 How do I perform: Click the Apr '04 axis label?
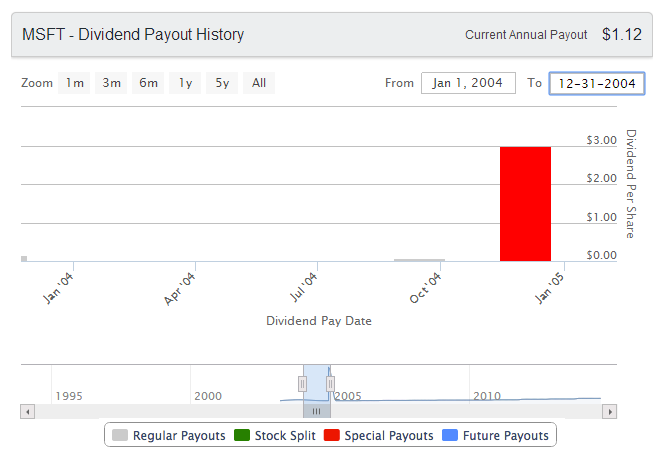click(179, 288)
